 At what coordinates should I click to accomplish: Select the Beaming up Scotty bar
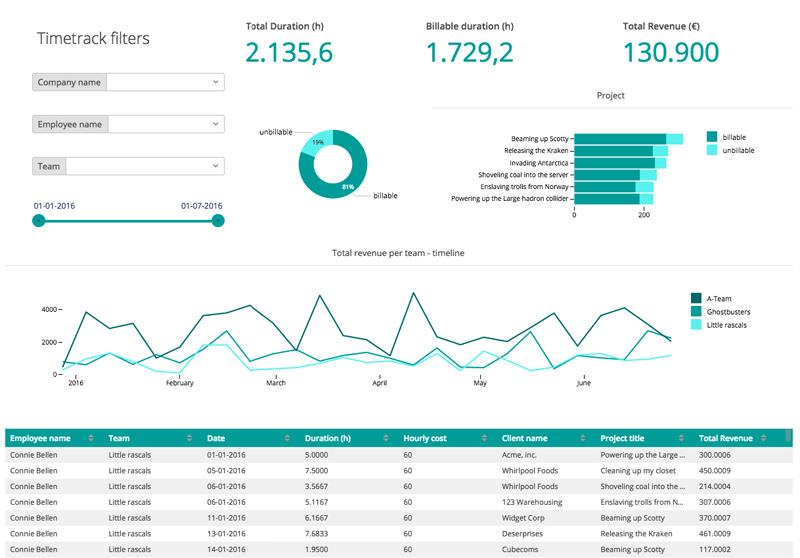620,139
